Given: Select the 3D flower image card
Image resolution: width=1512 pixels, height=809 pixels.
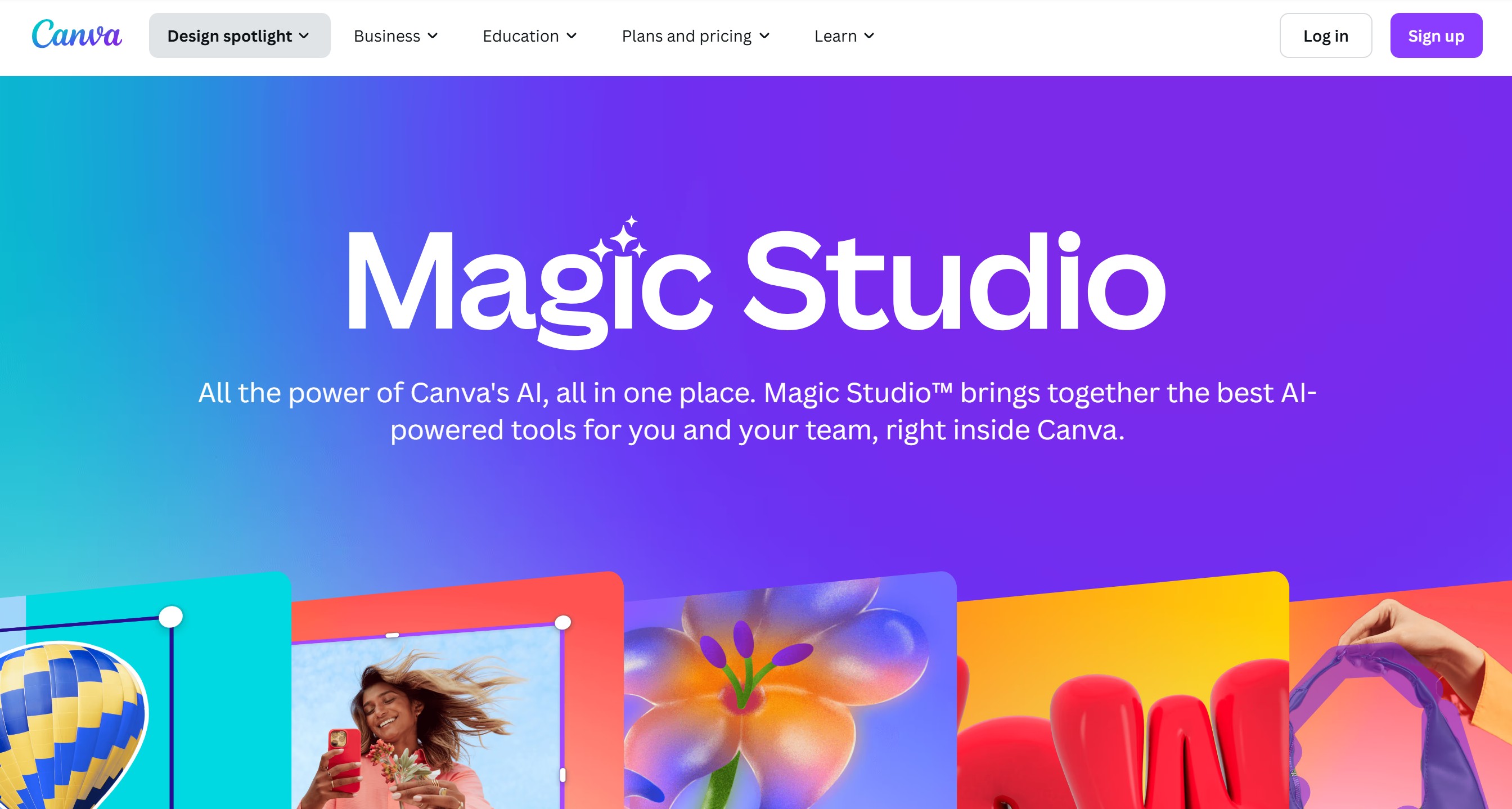Looking at the screenshot, I should pos(790,693).
